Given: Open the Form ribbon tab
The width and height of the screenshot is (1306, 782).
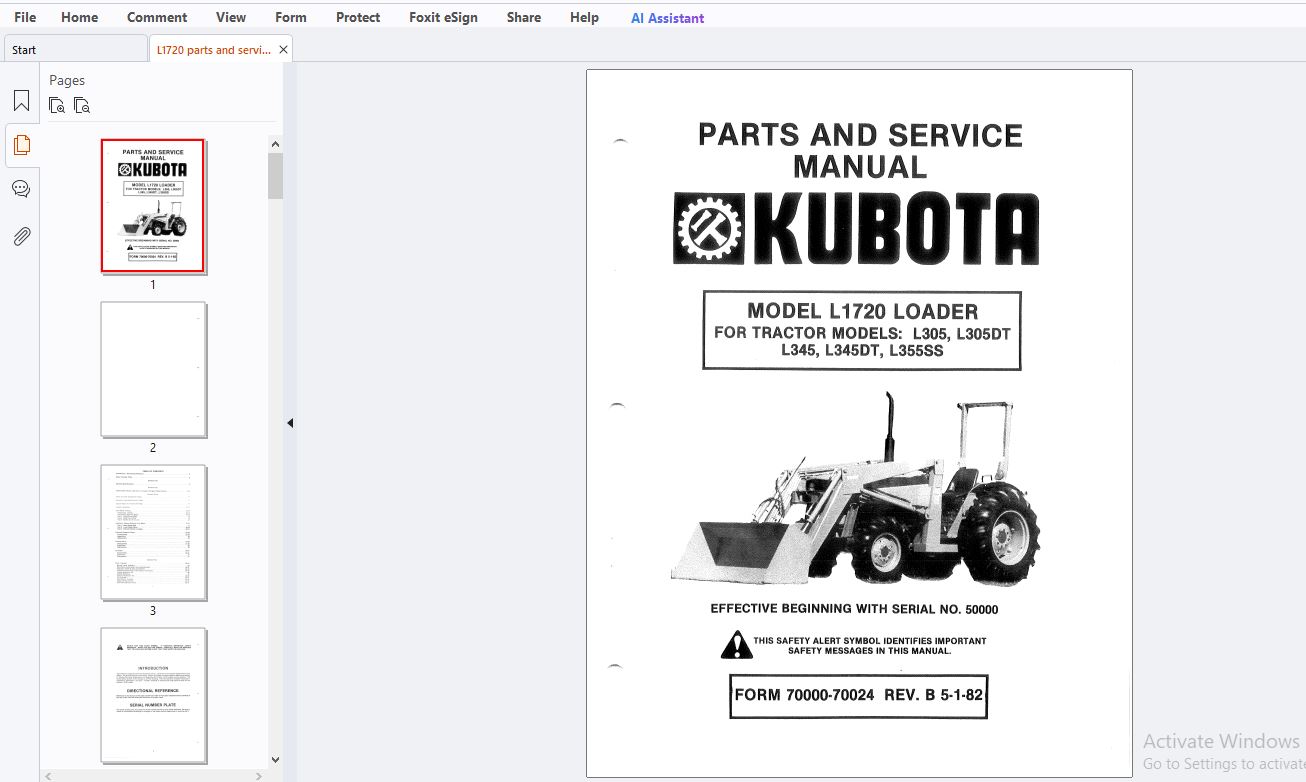Looking at the screenshot, I should 291,17.
